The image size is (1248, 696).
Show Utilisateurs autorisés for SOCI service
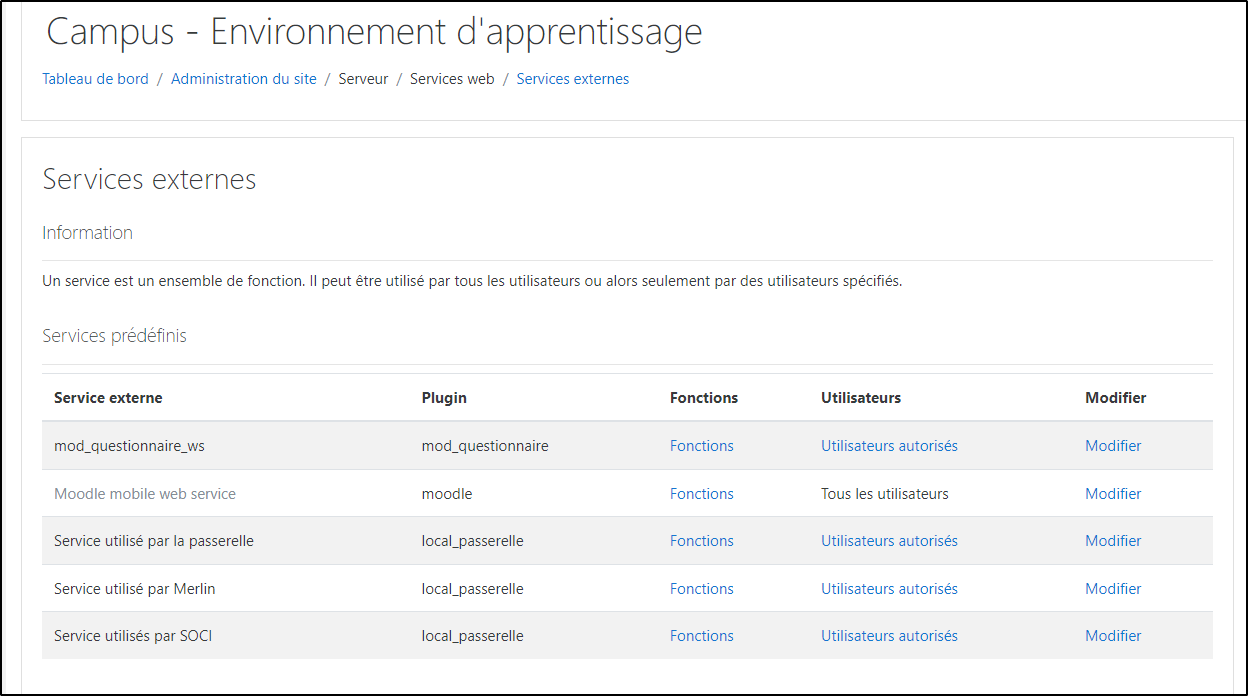(x=889, y=636)
